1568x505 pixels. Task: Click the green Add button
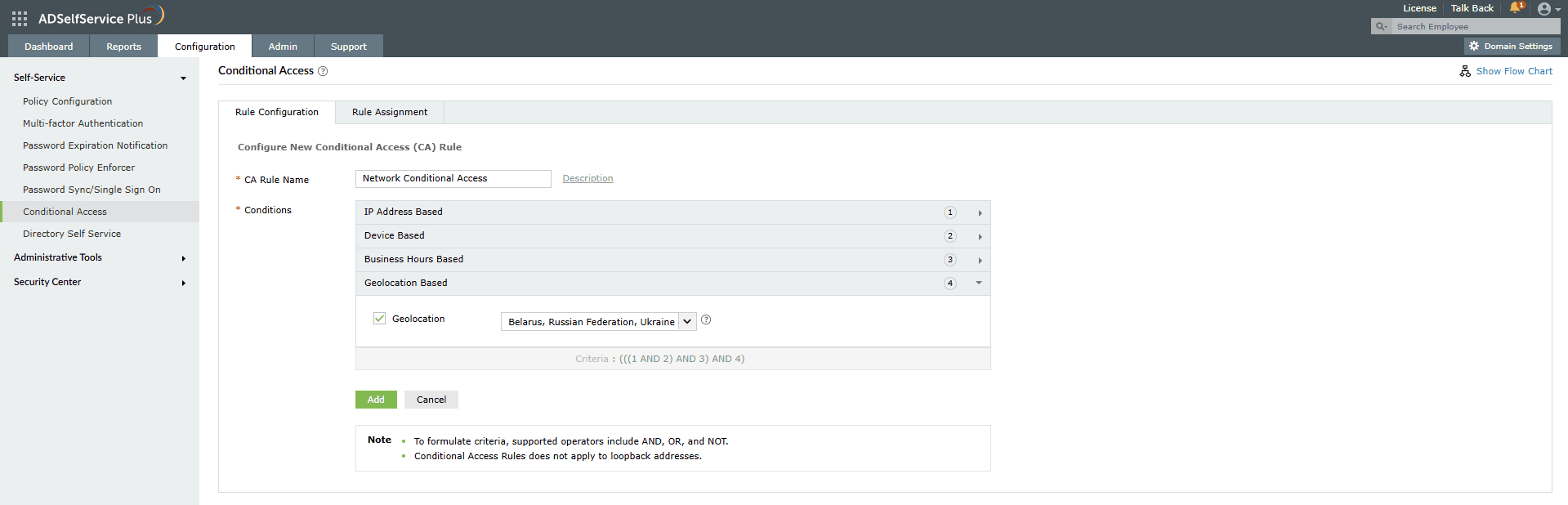tap(376, 400)
